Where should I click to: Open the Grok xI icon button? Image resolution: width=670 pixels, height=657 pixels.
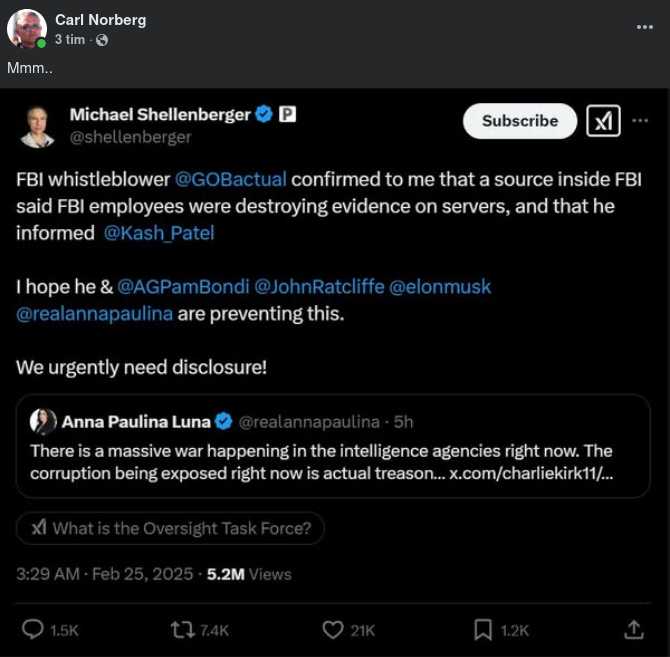[602, 121]
